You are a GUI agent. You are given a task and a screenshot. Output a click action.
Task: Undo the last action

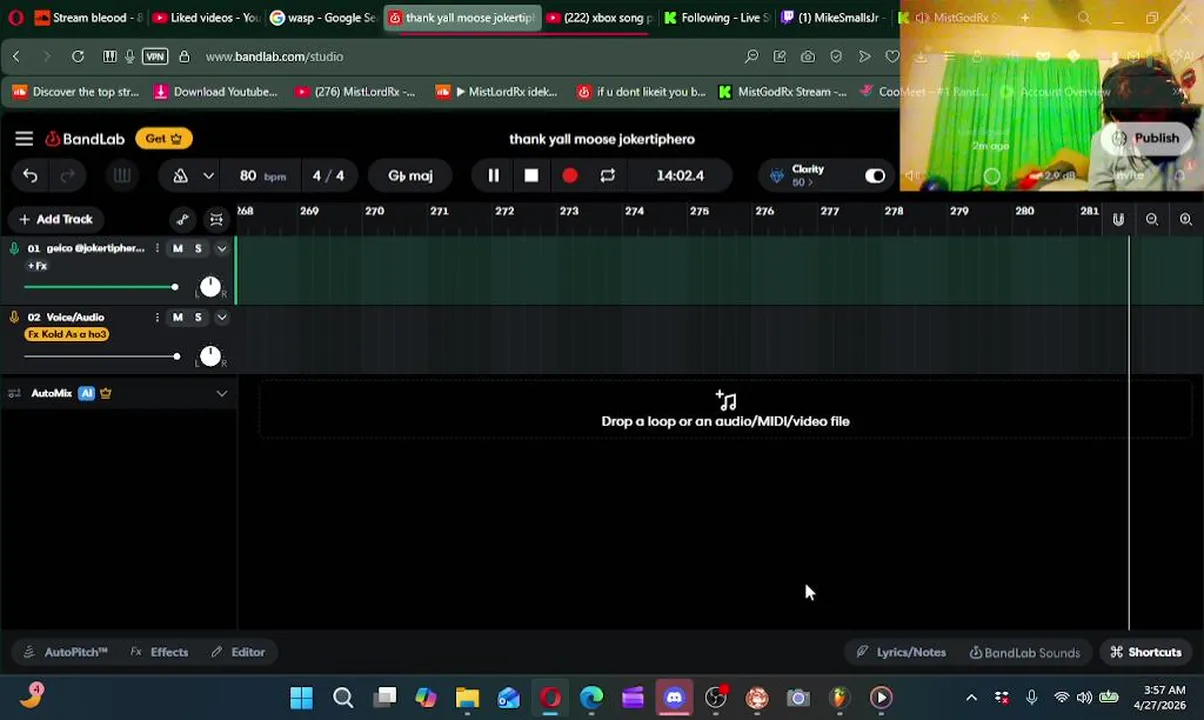click(30, 176)
